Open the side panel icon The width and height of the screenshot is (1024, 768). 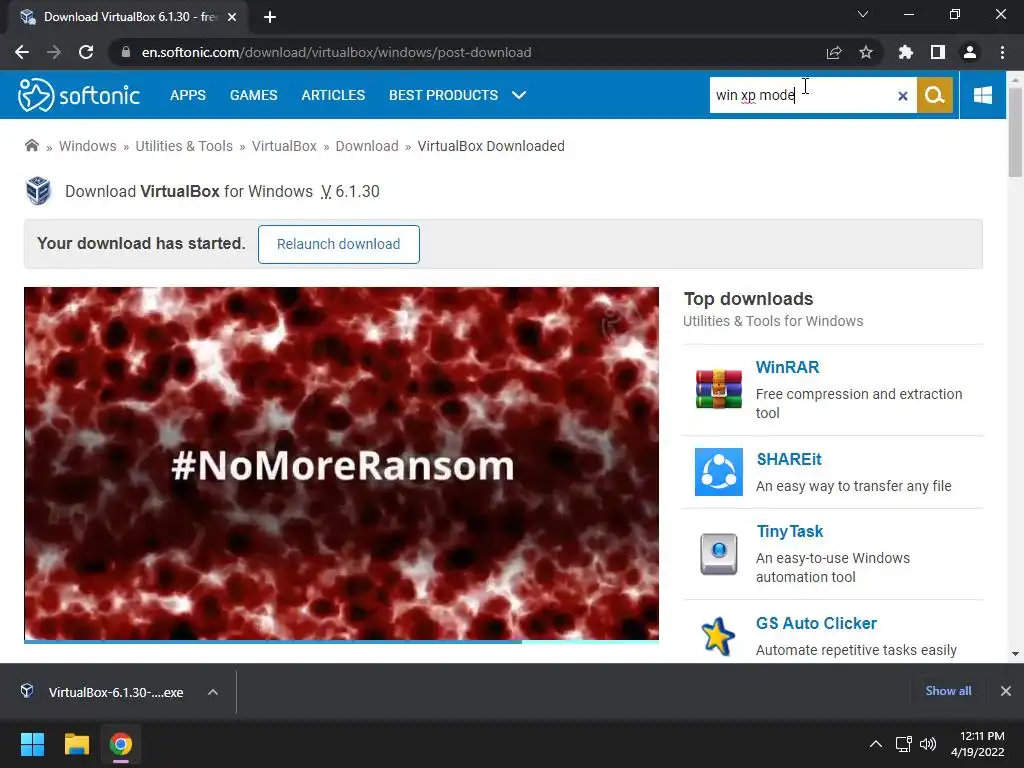point(938,52)
